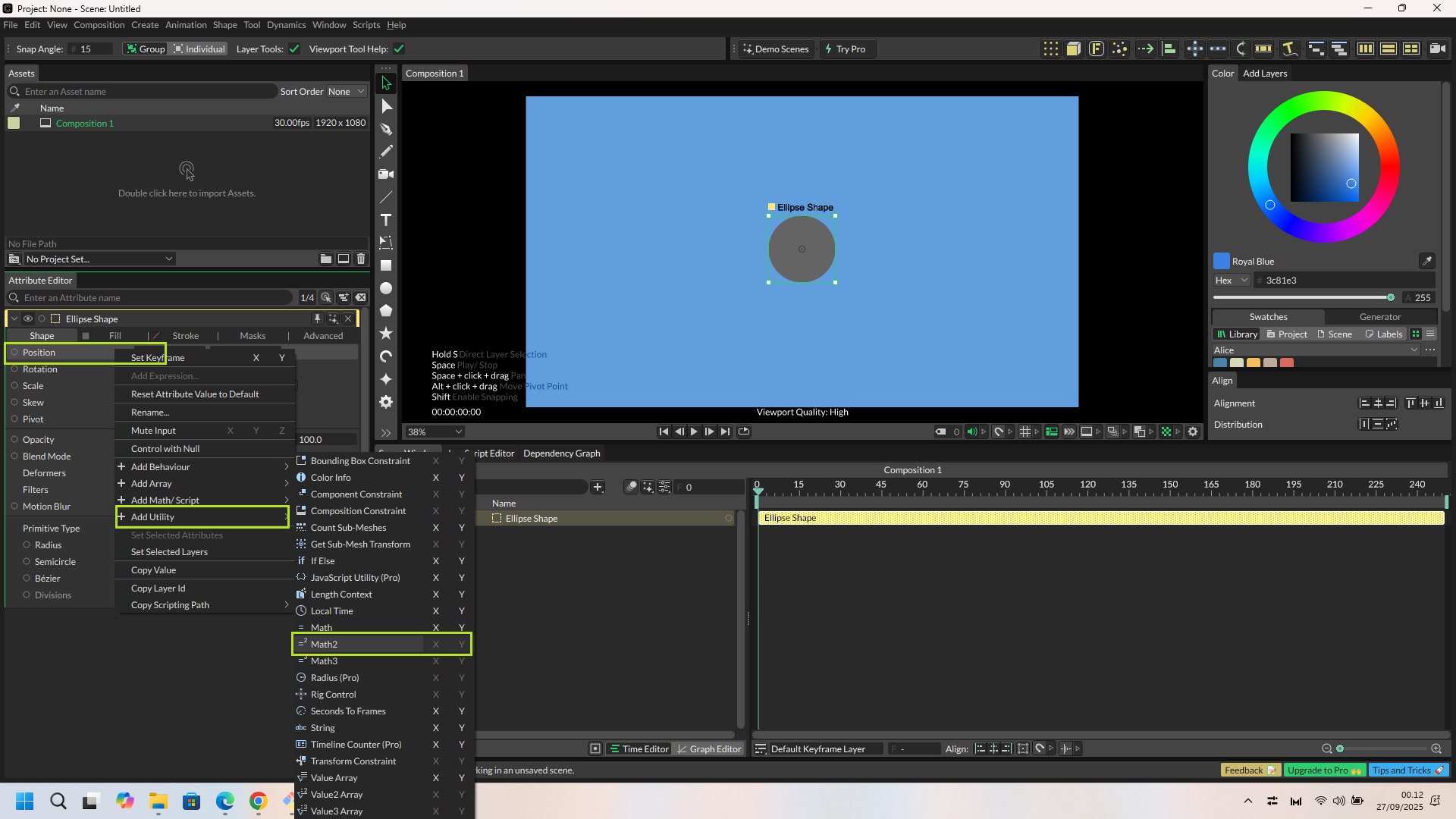
Task: Jump to first frame button
Action: 664,431
